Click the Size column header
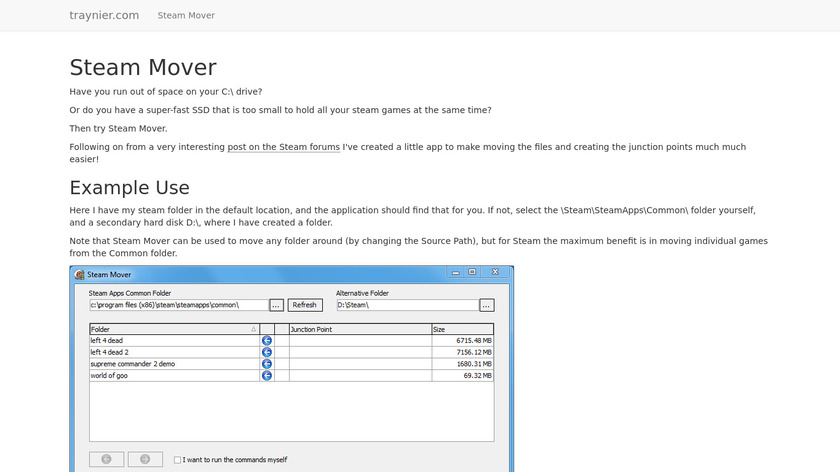Screen dimensions: 840x472 [462, 329]
